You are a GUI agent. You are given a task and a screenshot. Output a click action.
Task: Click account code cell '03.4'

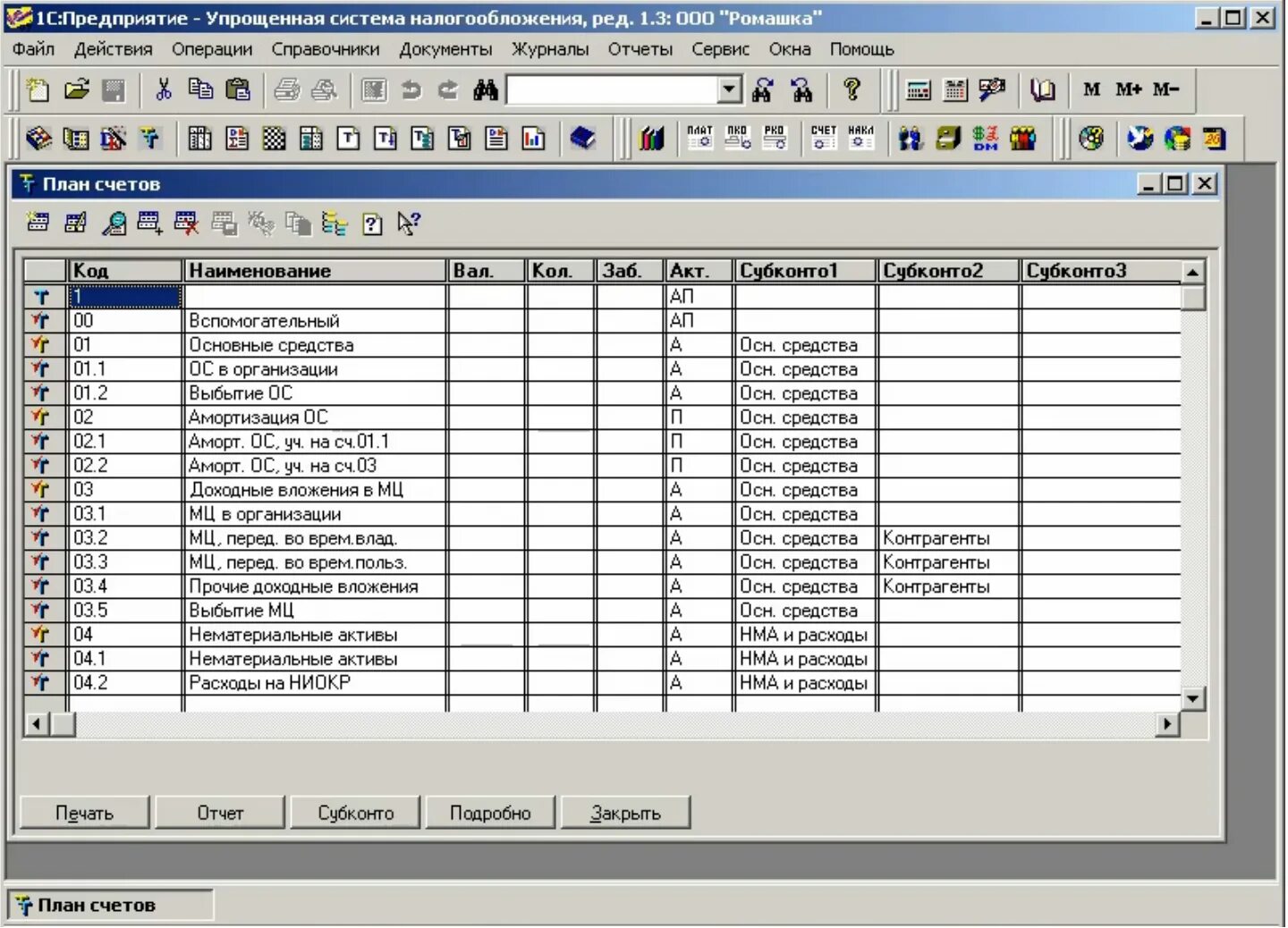pos(125,586)
